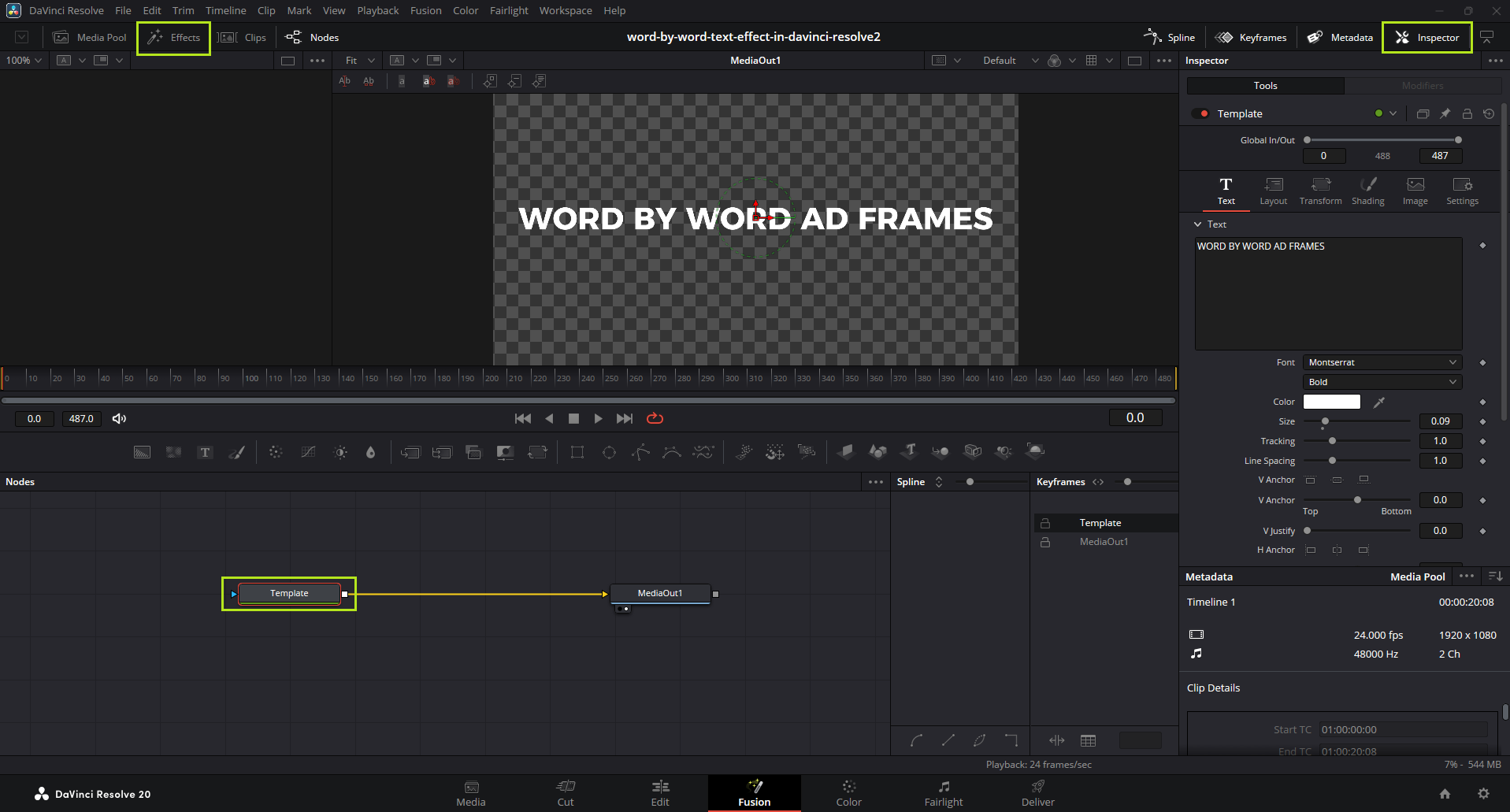The height and width of the screenshot is (812, 1510).
Task: Click the white text Color swatch
Action: pyautogui.click(x=1331, y=402)
